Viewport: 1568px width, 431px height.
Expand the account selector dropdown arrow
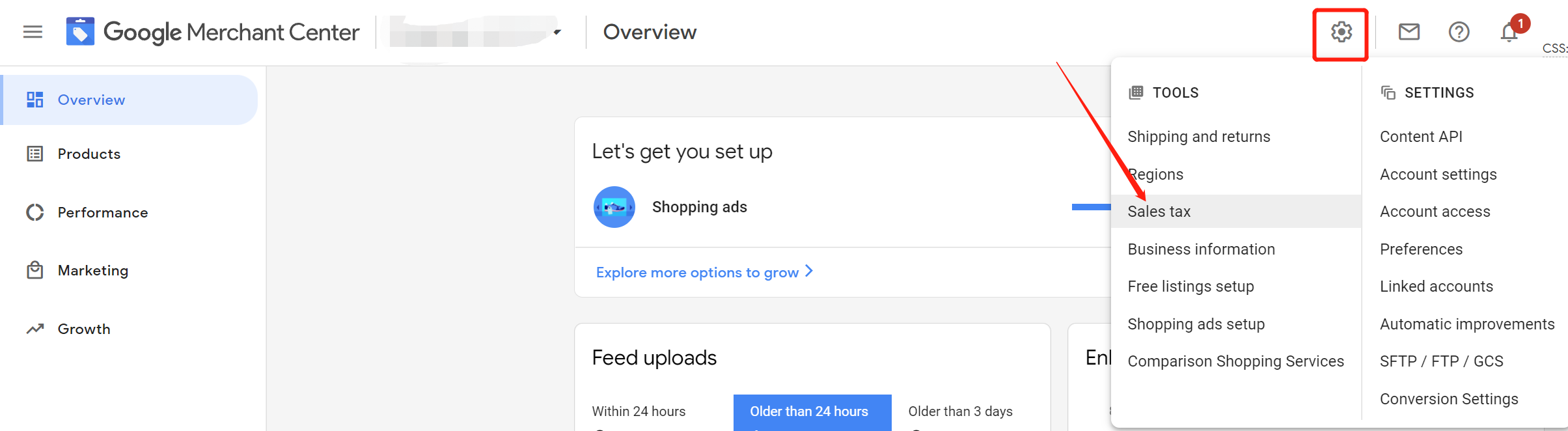click(557, 32)
